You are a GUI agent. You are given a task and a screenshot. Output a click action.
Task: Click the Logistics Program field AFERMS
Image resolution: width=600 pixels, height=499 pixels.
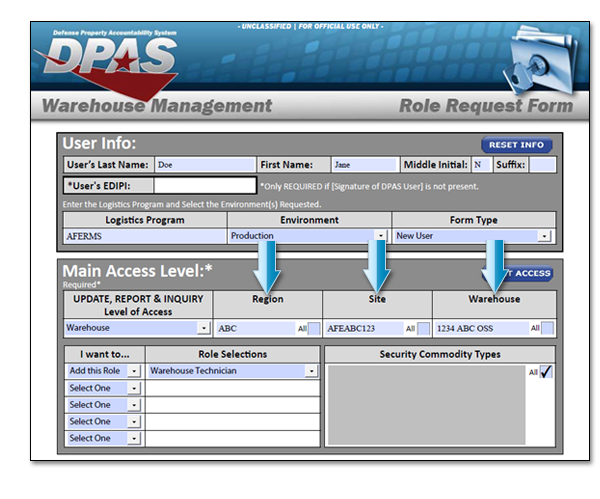[145, 236]
